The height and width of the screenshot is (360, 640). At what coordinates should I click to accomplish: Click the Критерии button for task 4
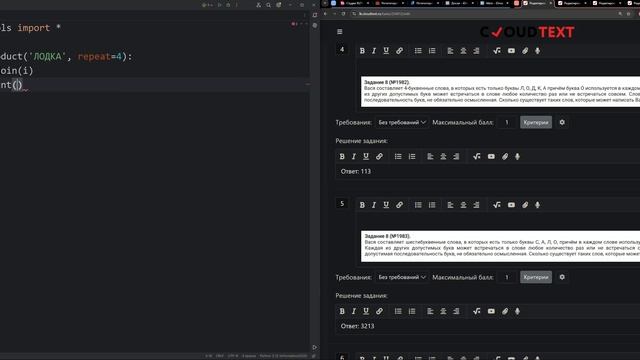[536, 122]
